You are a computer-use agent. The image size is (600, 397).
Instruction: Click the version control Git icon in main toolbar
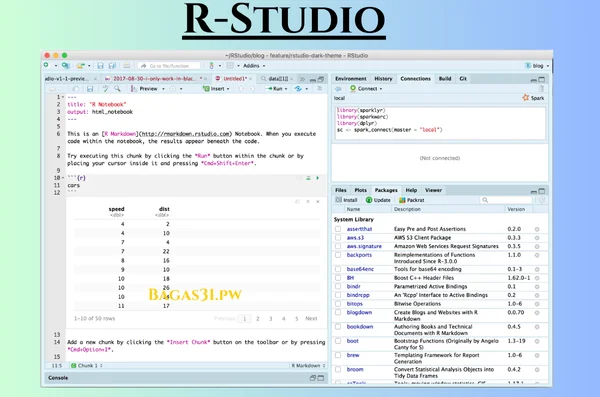[212, 65]
